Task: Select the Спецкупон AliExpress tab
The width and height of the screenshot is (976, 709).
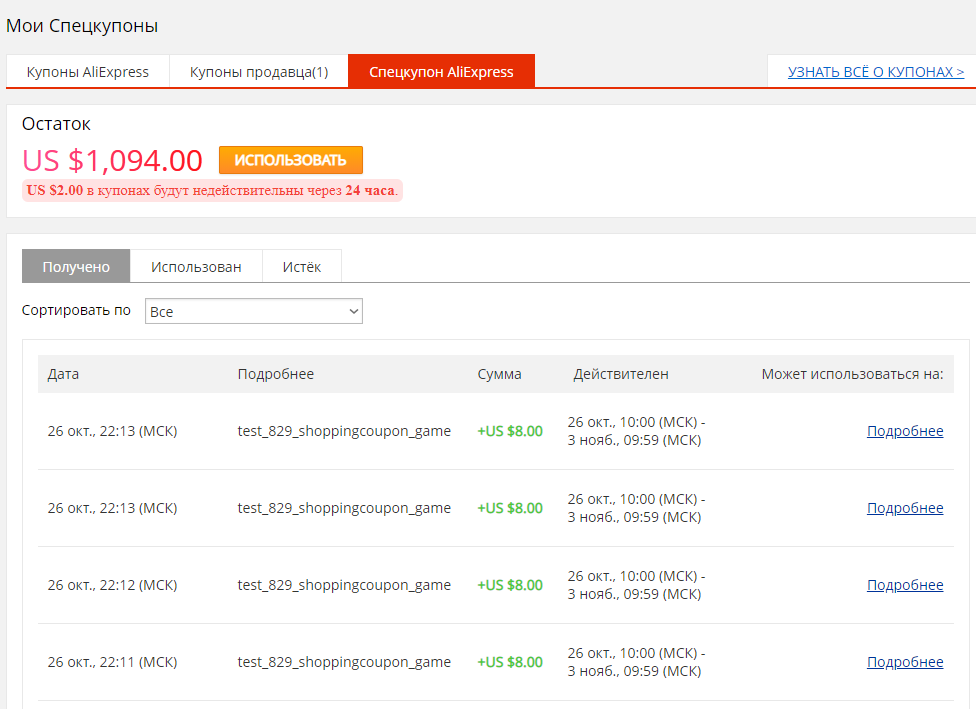Action: [441, 72]
